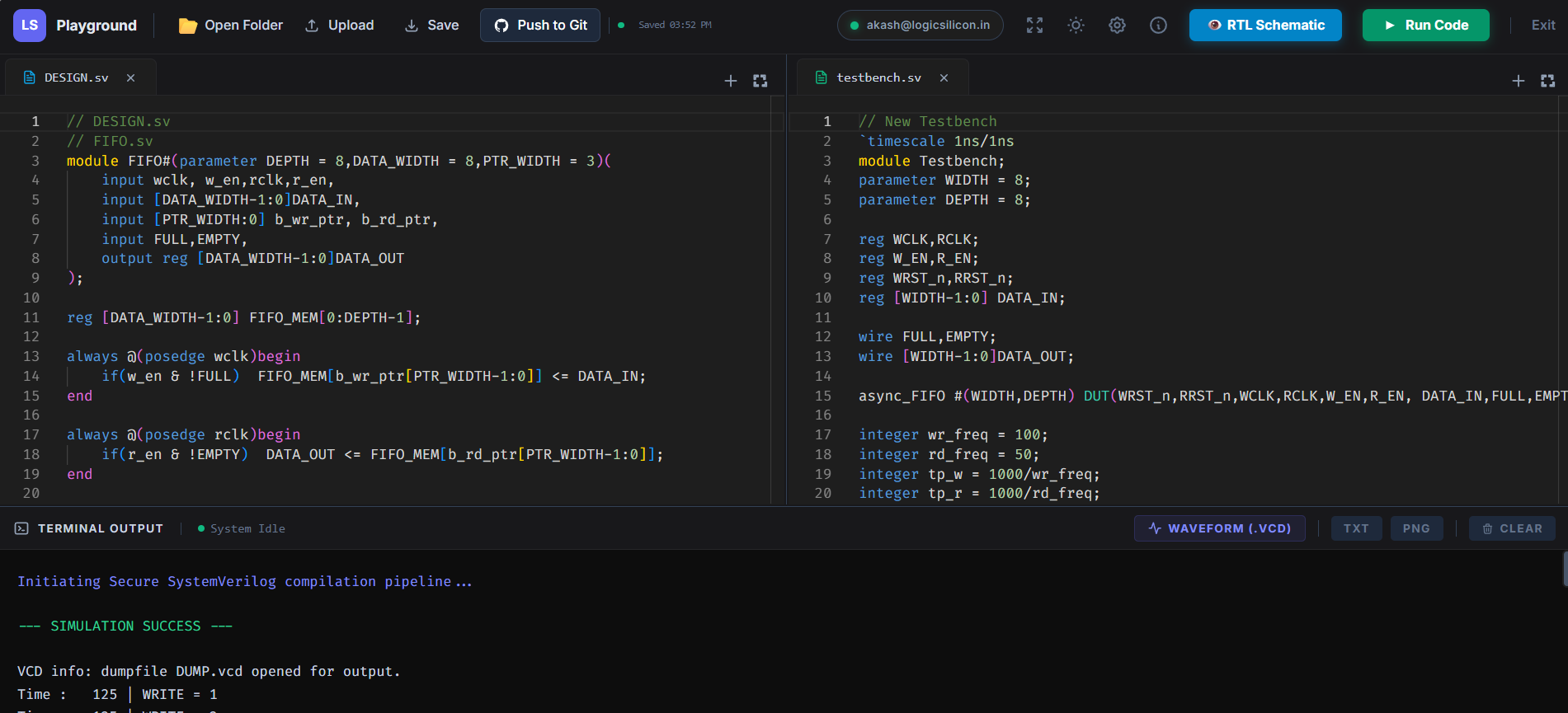Click 'SIMULATION SUCCESS' message in terminal

click(125, 626)
